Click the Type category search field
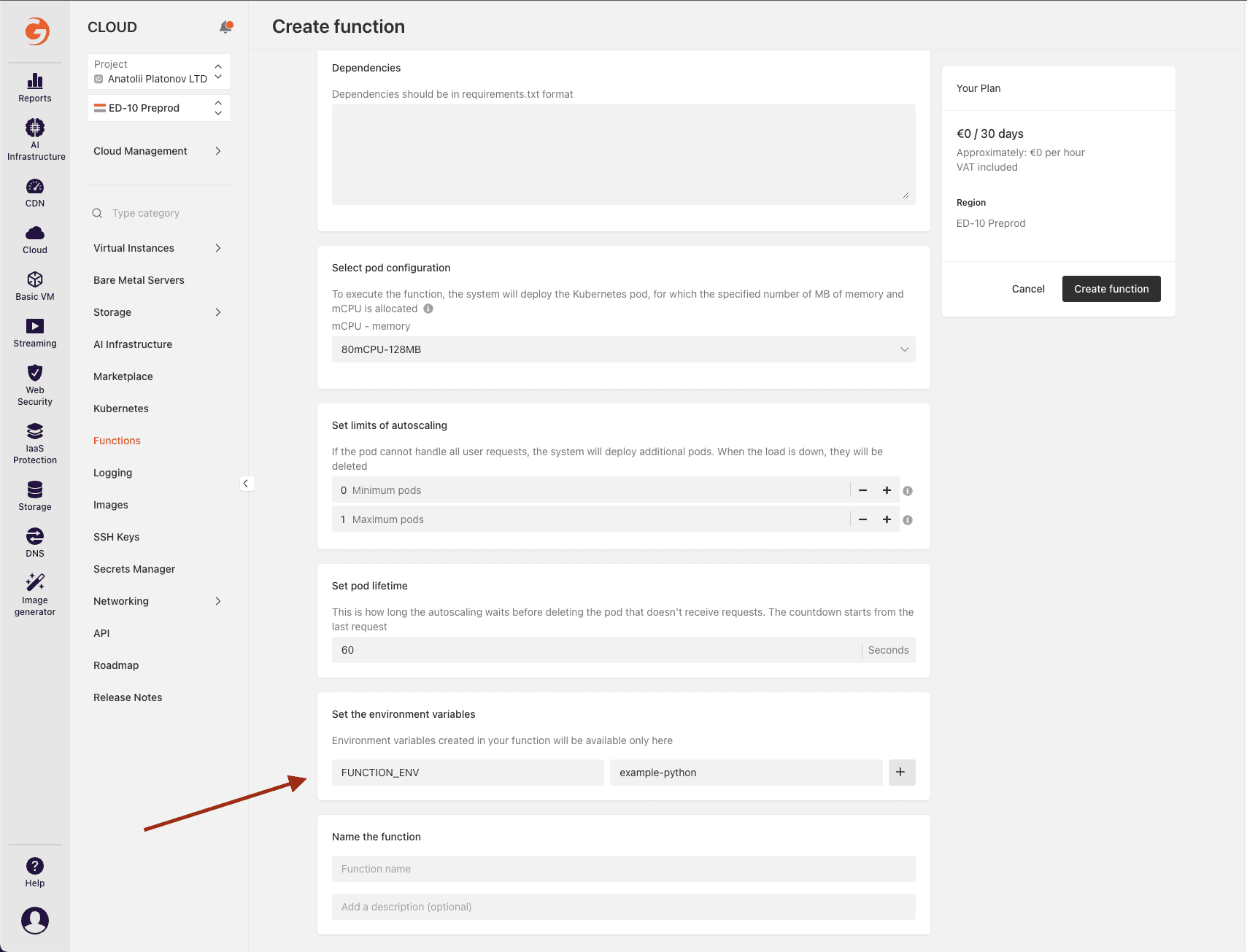This screenshot has width=1247, height=952. (159, 213)
